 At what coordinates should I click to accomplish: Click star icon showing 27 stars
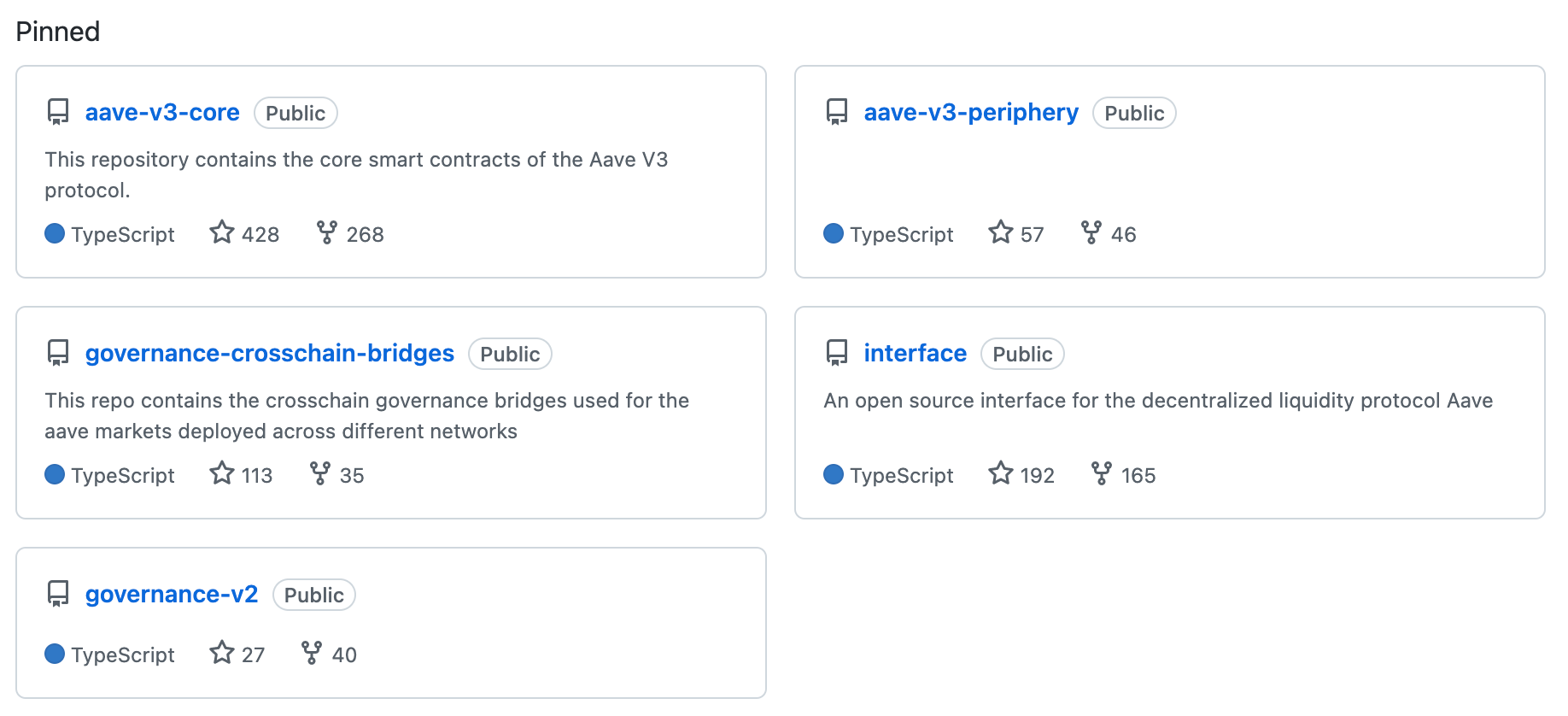222,653
